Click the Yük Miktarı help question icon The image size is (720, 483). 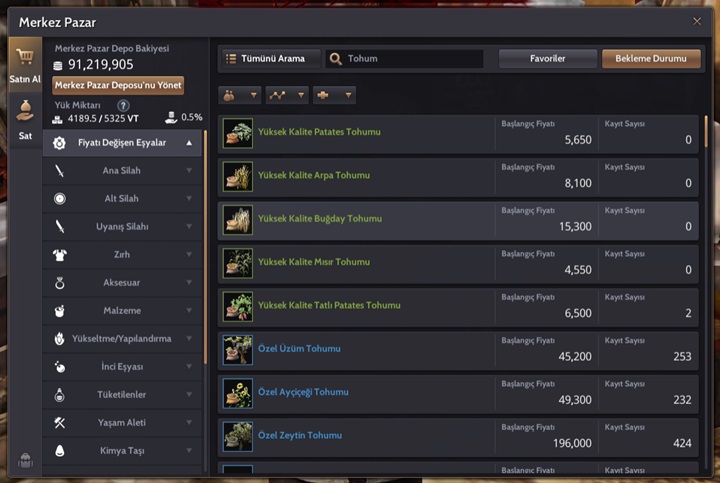click(123, 106)
